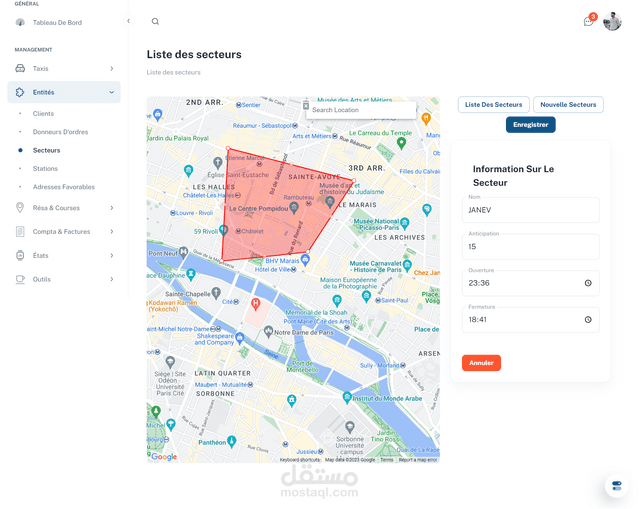
Task: Click the Outils cup icon
Action: [20, 279]
